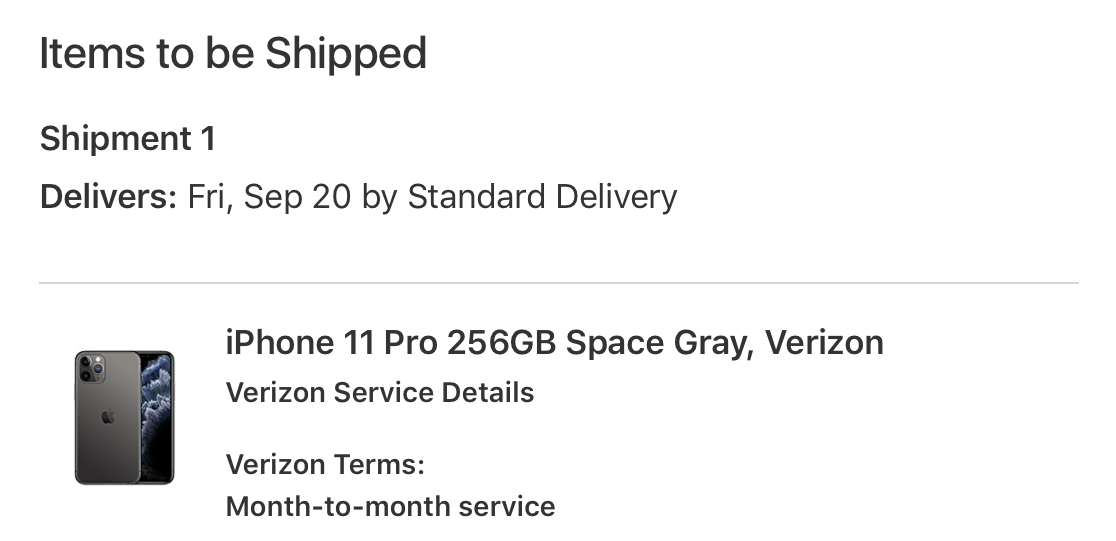Click the Apple logo on the phone image

coord(108,416)
